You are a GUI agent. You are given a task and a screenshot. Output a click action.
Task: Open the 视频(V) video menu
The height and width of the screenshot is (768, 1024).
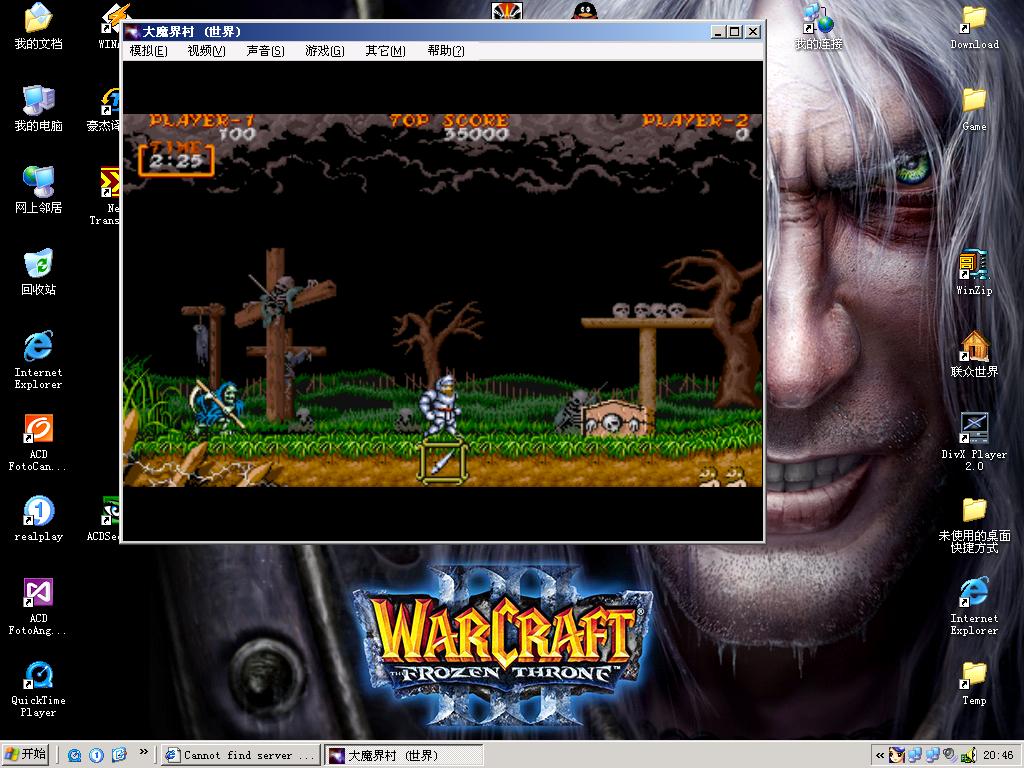pyautogui.click(x=206, y=51)
